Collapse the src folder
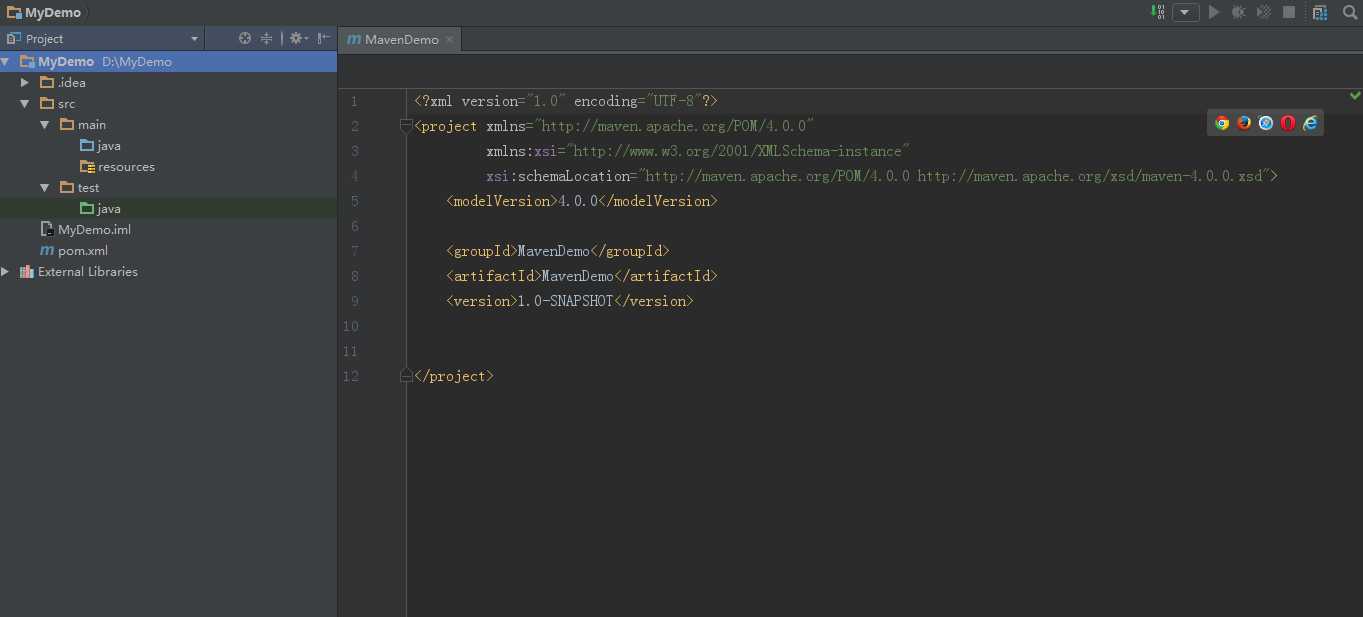Viewport: 1363px width, 617px height. tap(25, 103)
